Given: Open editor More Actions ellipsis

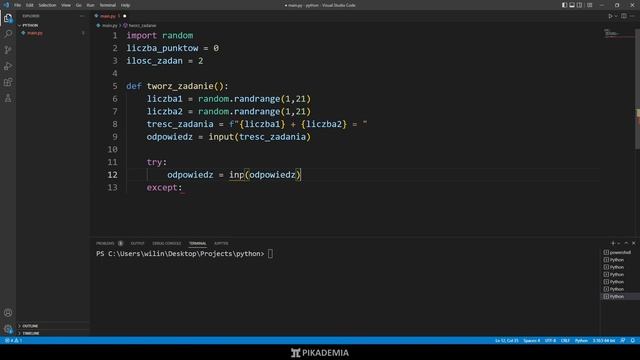Looking at the screenshot, I should (x=632, y=16).
